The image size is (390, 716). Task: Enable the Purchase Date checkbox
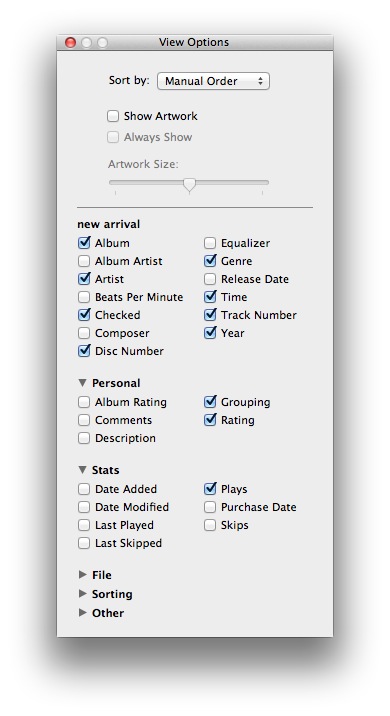click(x=210, y=507)
